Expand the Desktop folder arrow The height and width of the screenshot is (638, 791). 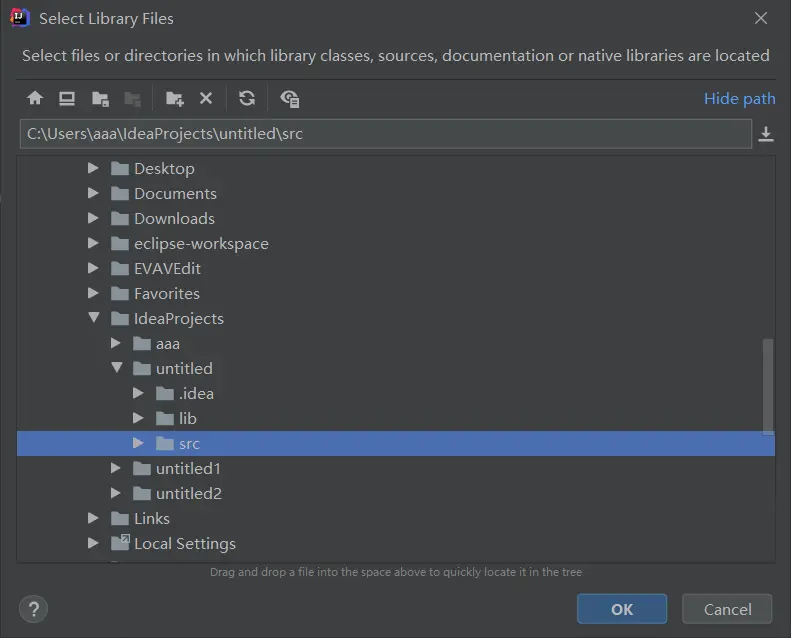pyautogui.click(x=93, y=168)
